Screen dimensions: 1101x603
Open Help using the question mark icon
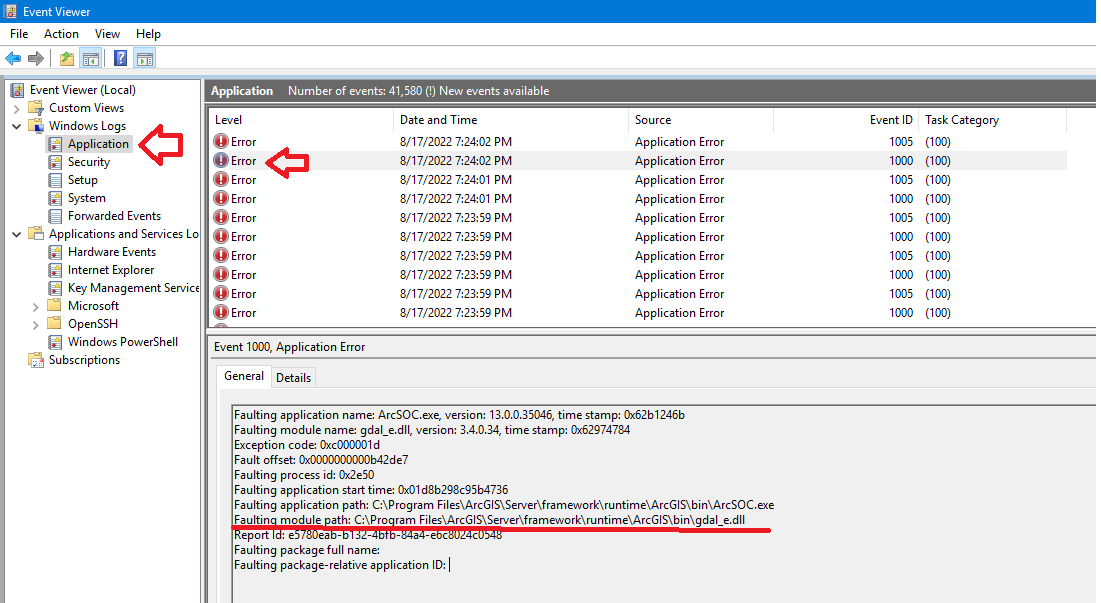(x=119, y=57)
